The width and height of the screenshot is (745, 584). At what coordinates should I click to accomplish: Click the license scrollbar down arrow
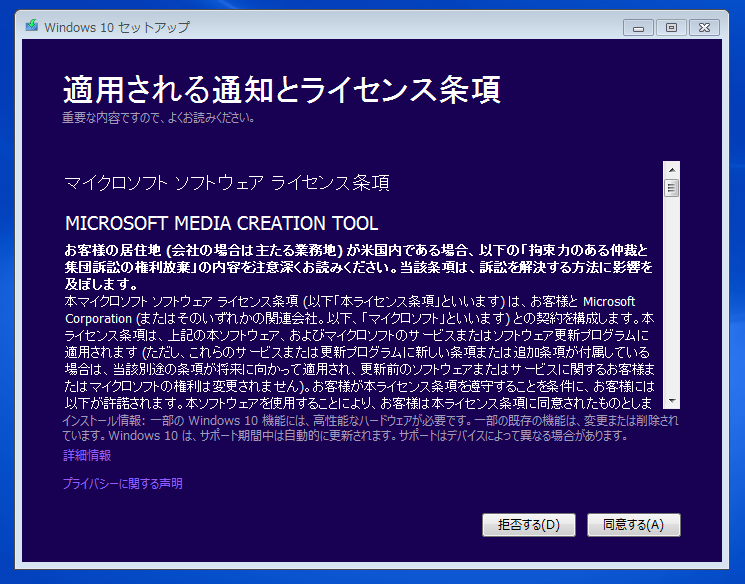672,400
